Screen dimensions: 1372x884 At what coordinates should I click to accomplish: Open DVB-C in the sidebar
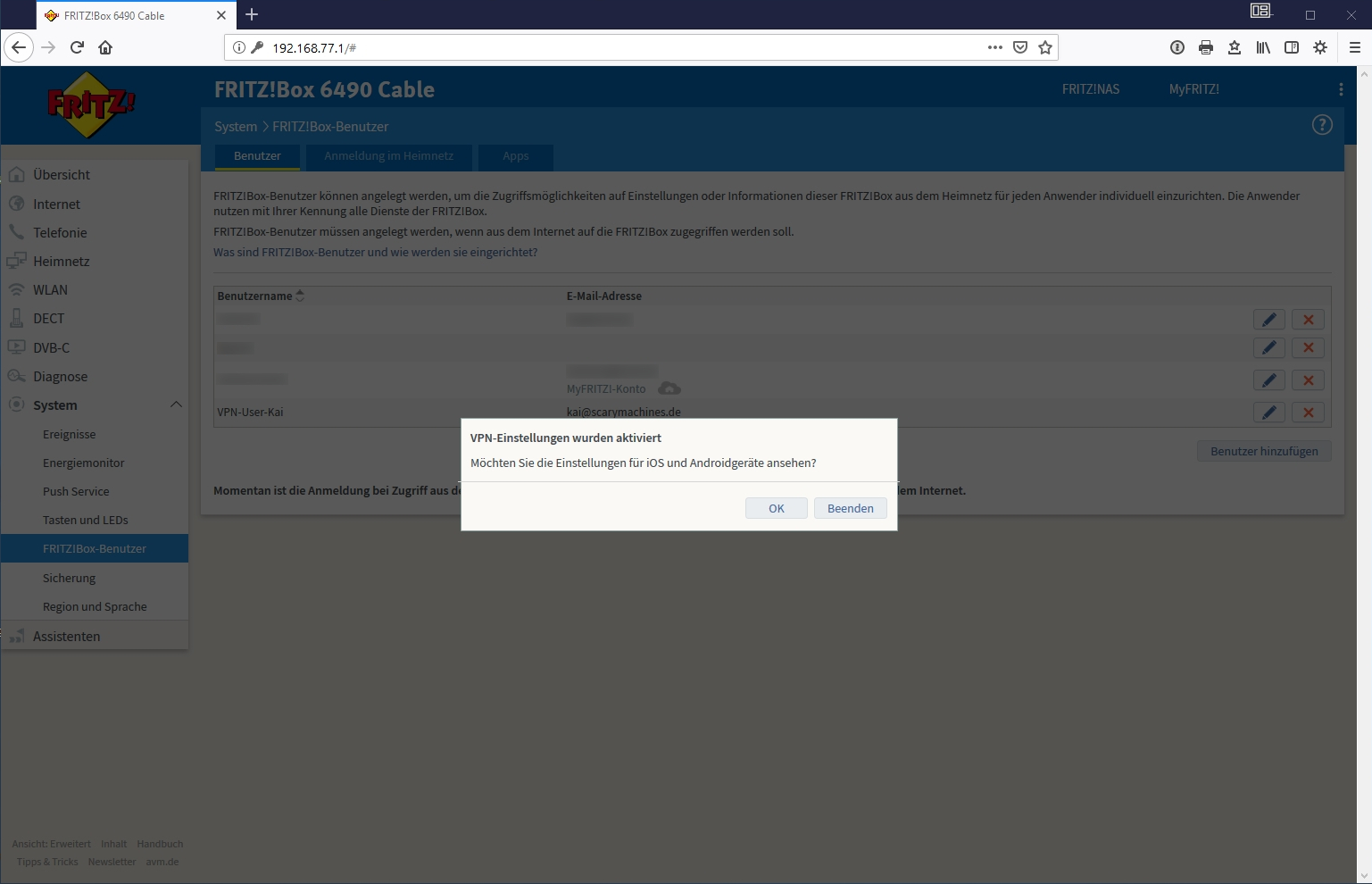[x=95, y=347]
